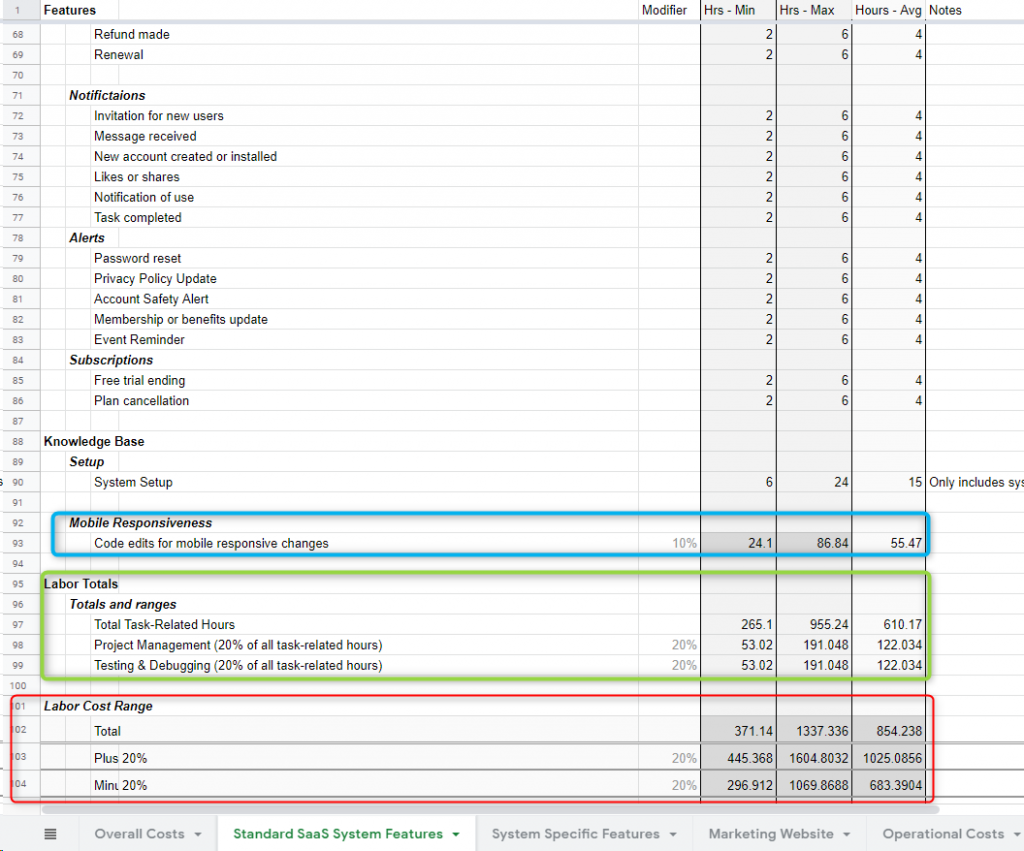Click the Likes or shares cell
The image size is (1024, 851).
[136, 176]
